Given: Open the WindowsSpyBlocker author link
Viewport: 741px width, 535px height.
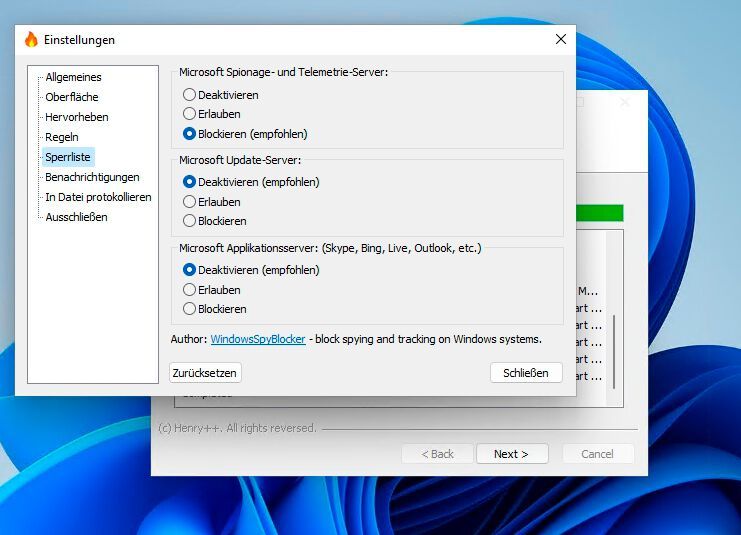Looking at the screenshot, I should 258,339.
